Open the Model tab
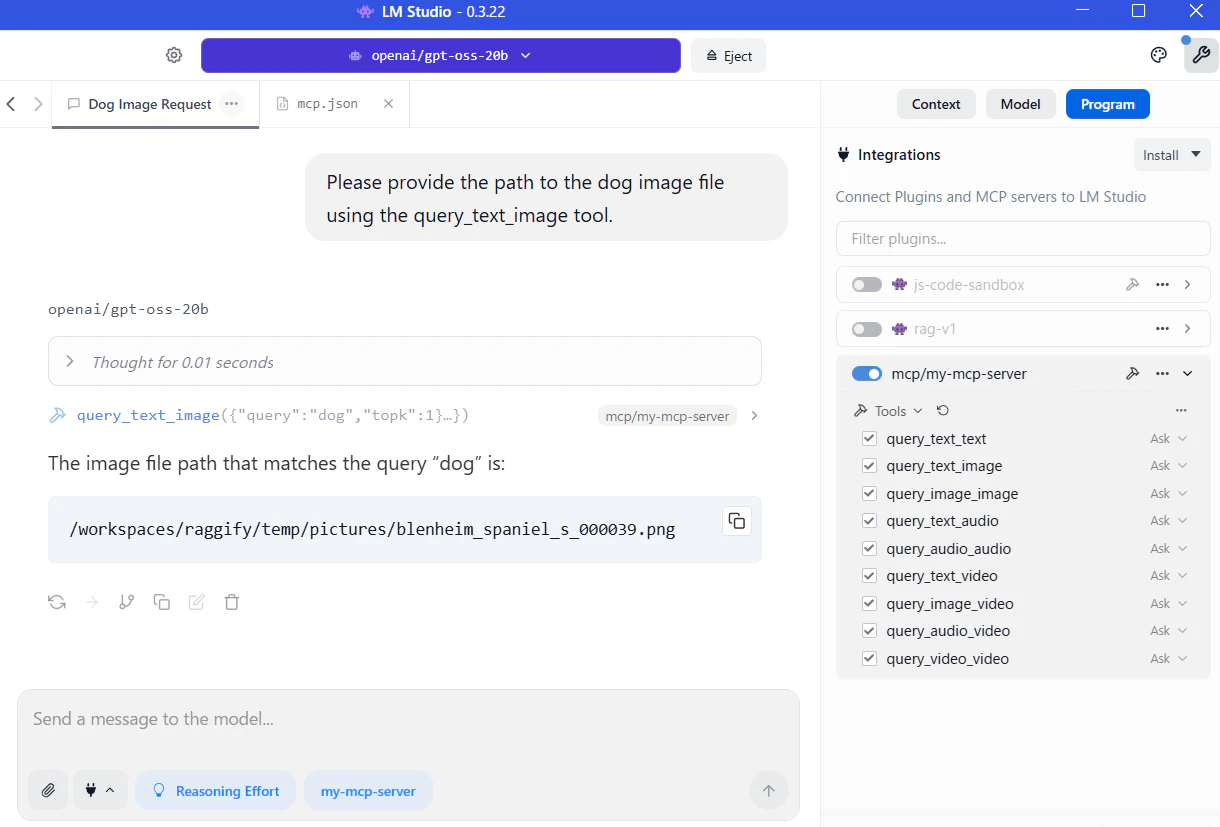The width and height of the screenshot is (1220, 827). tap(1020, 104)
